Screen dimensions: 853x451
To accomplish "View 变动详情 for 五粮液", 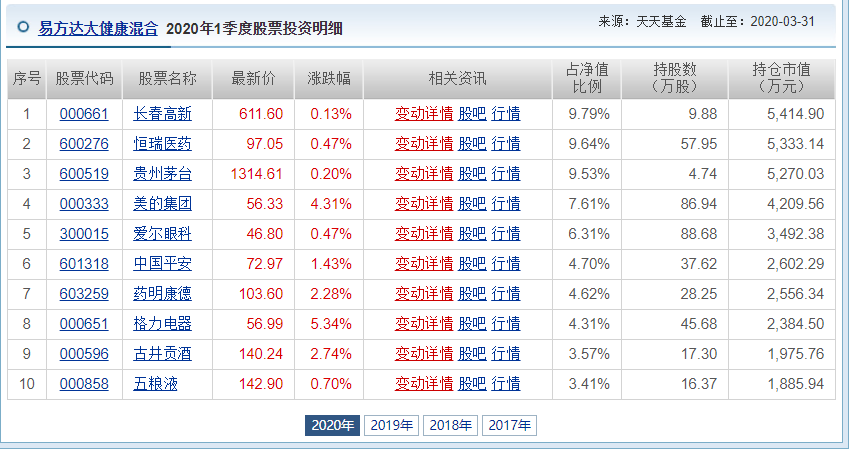I will 424,384.
